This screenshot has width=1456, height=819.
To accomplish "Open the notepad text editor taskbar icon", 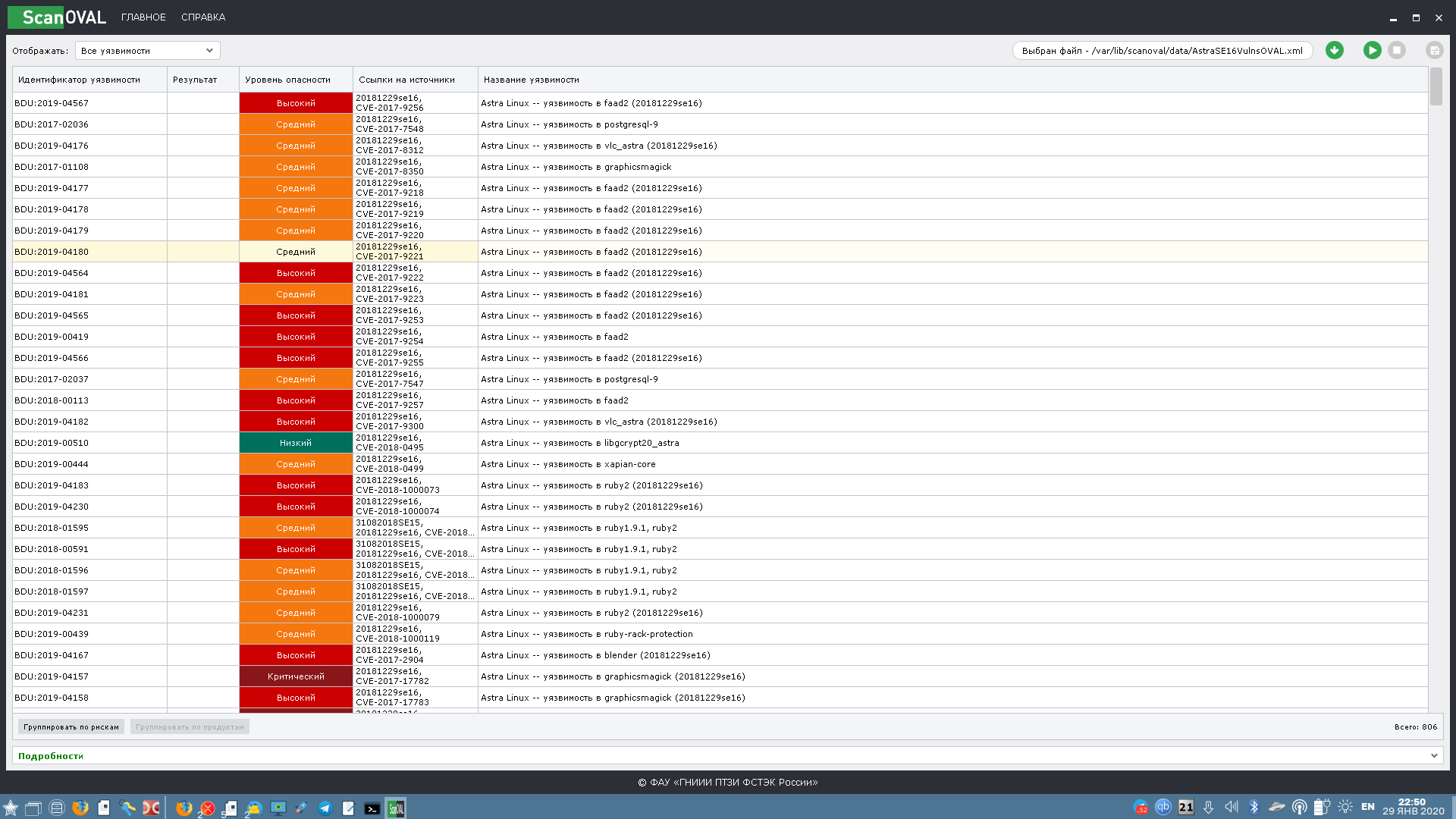I will (x=348, y=808).
